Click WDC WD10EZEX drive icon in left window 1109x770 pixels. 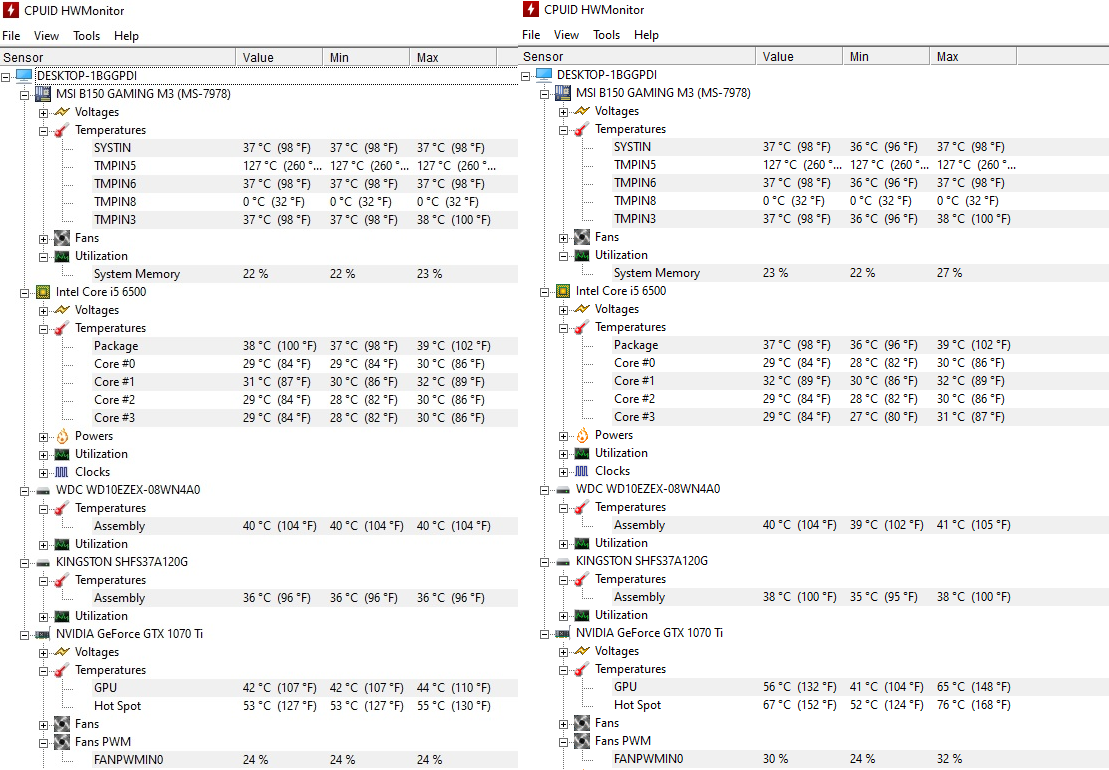(43, 490)
